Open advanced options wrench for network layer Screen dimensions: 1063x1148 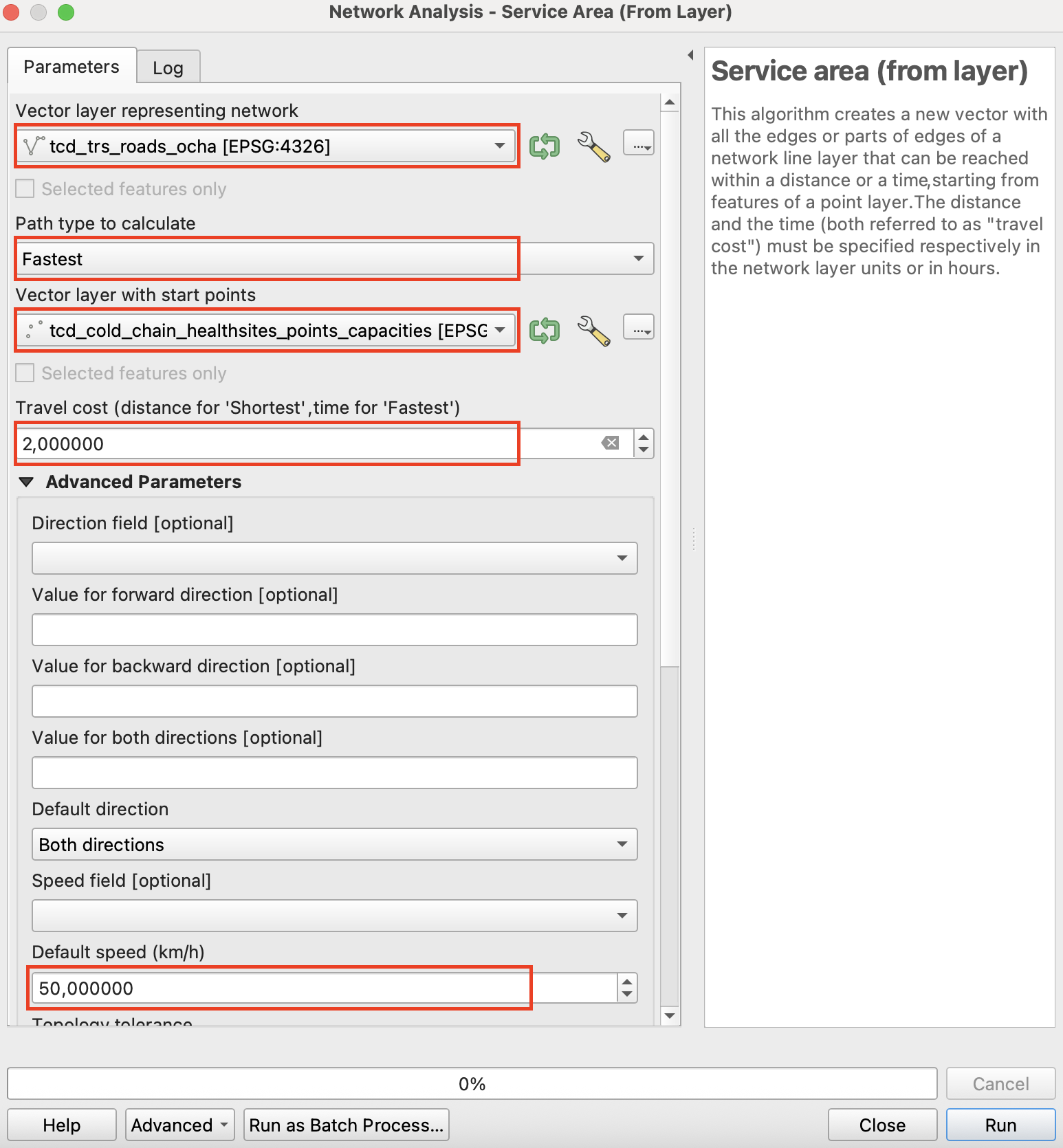click(x=593, y=146)
